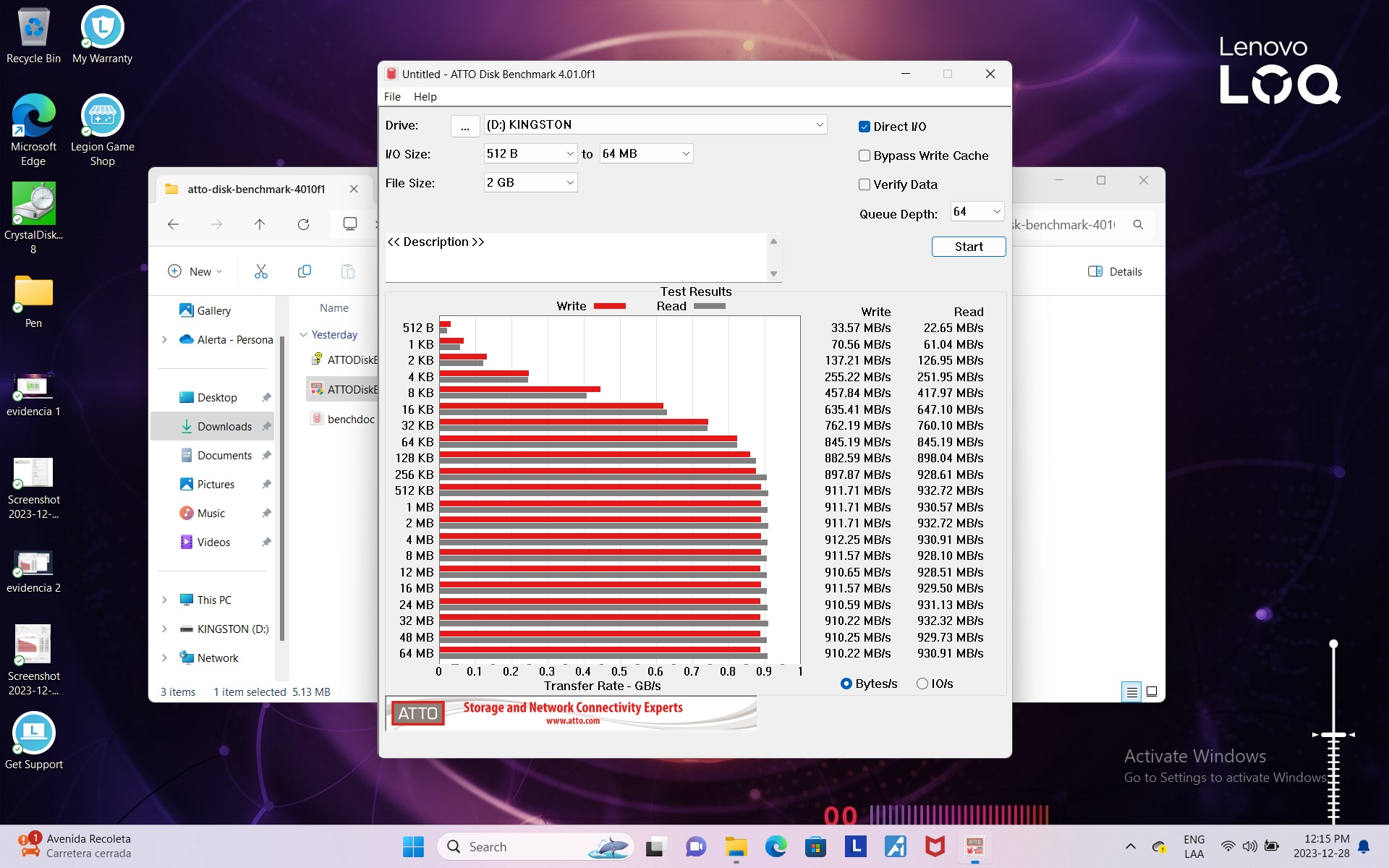Open the Get Support desktop icon
Image resolution: width=1389 pixels, height=868 pixels.
(33, 741)
